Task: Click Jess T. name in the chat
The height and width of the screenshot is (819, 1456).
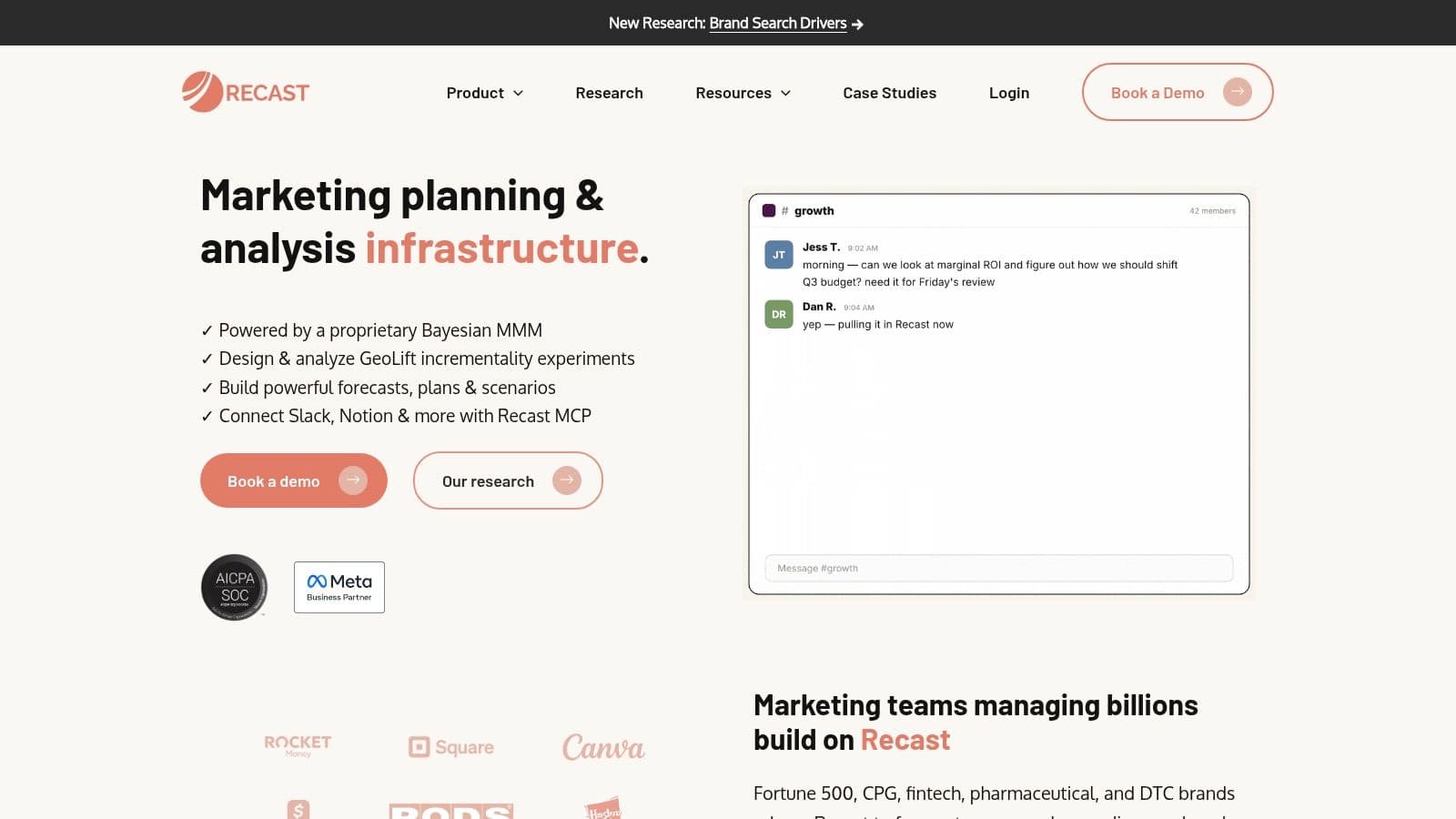Action: point(821,248)
